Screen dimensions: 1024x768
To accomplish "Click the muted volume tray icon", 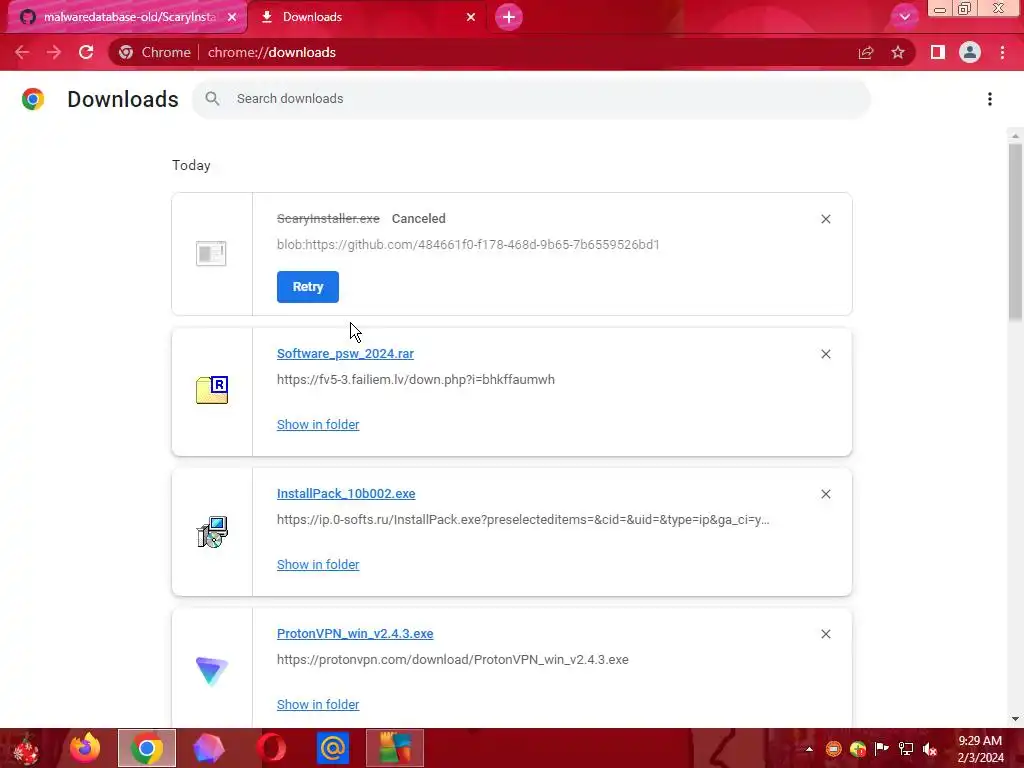I will tap(930, 749).
